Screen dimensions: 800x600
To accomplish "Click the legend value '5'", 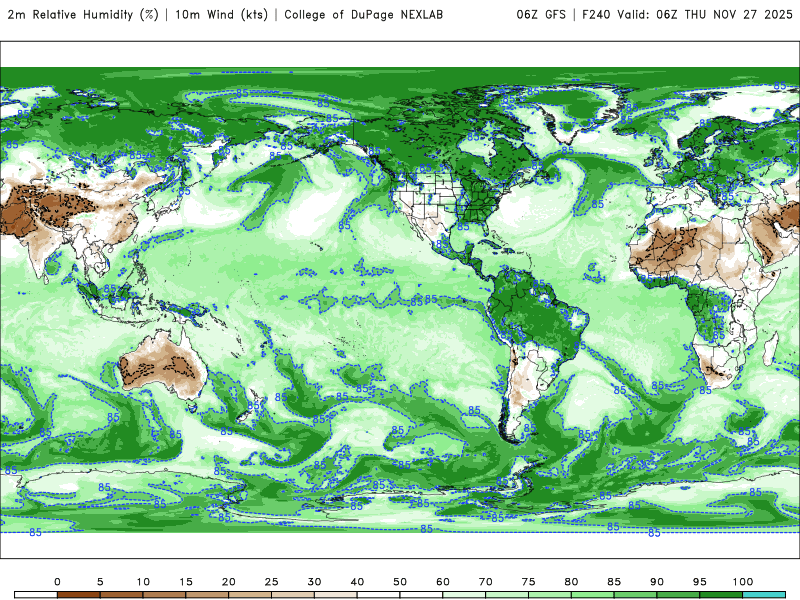I will pos(100,582).
